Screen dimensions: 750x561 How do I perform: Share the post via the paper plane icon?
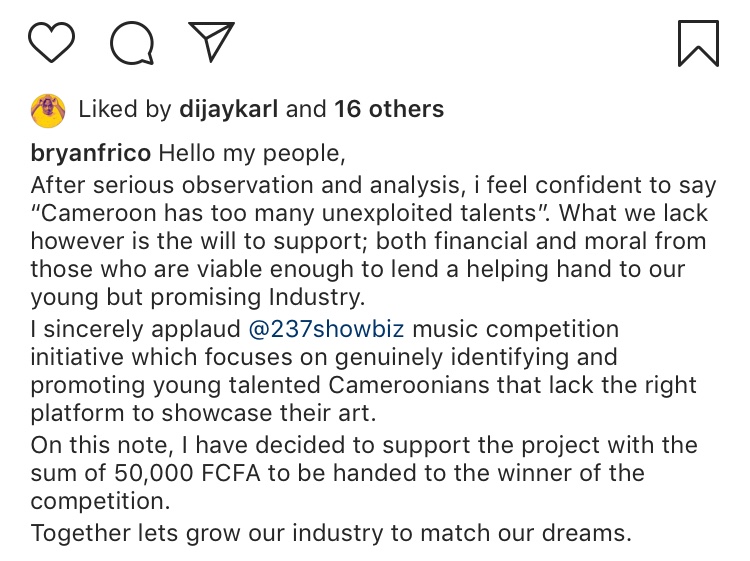pyautogui.click(x=211, y=41)
